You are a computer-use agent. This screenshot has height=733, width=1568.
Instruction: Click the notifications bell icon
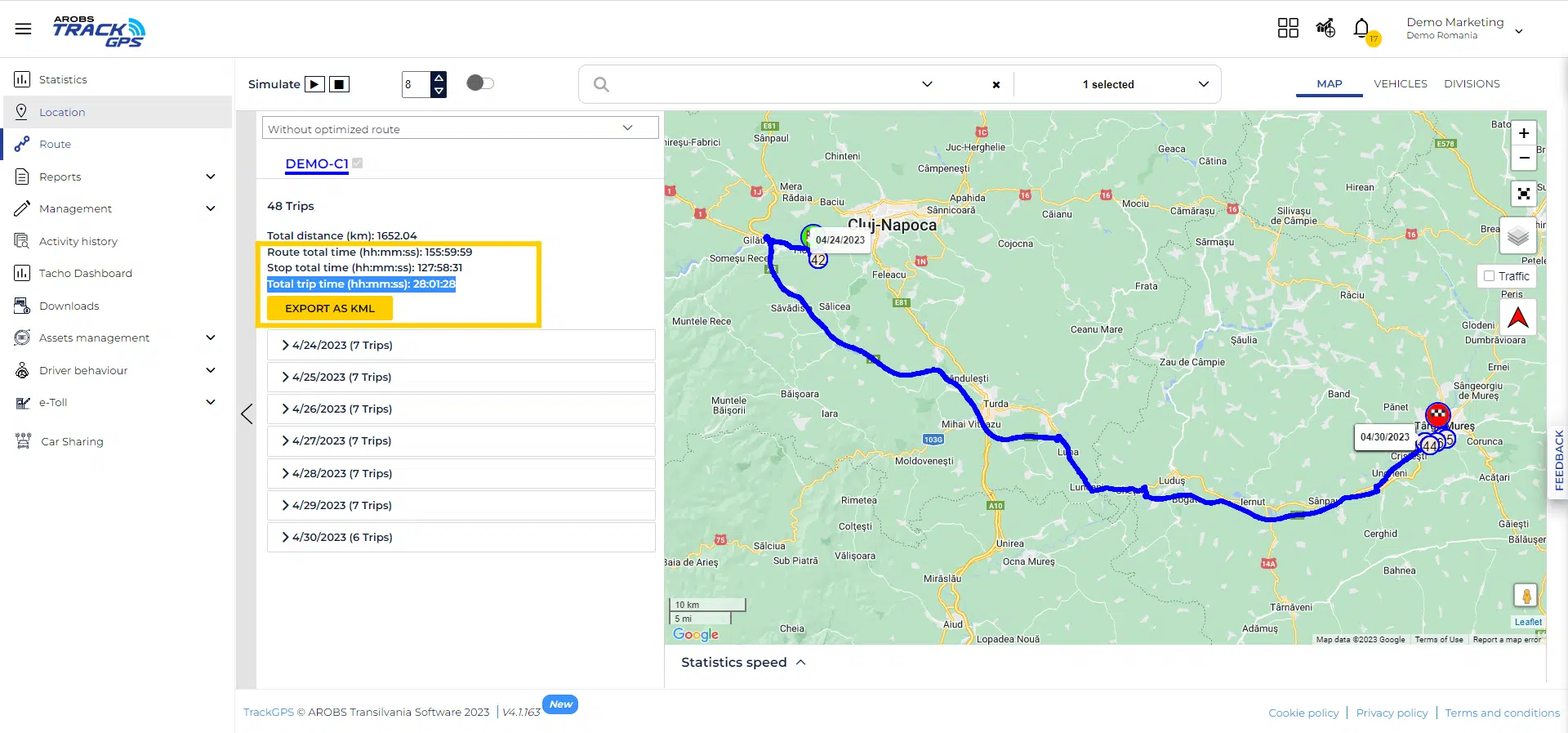tap(1361, 29)
